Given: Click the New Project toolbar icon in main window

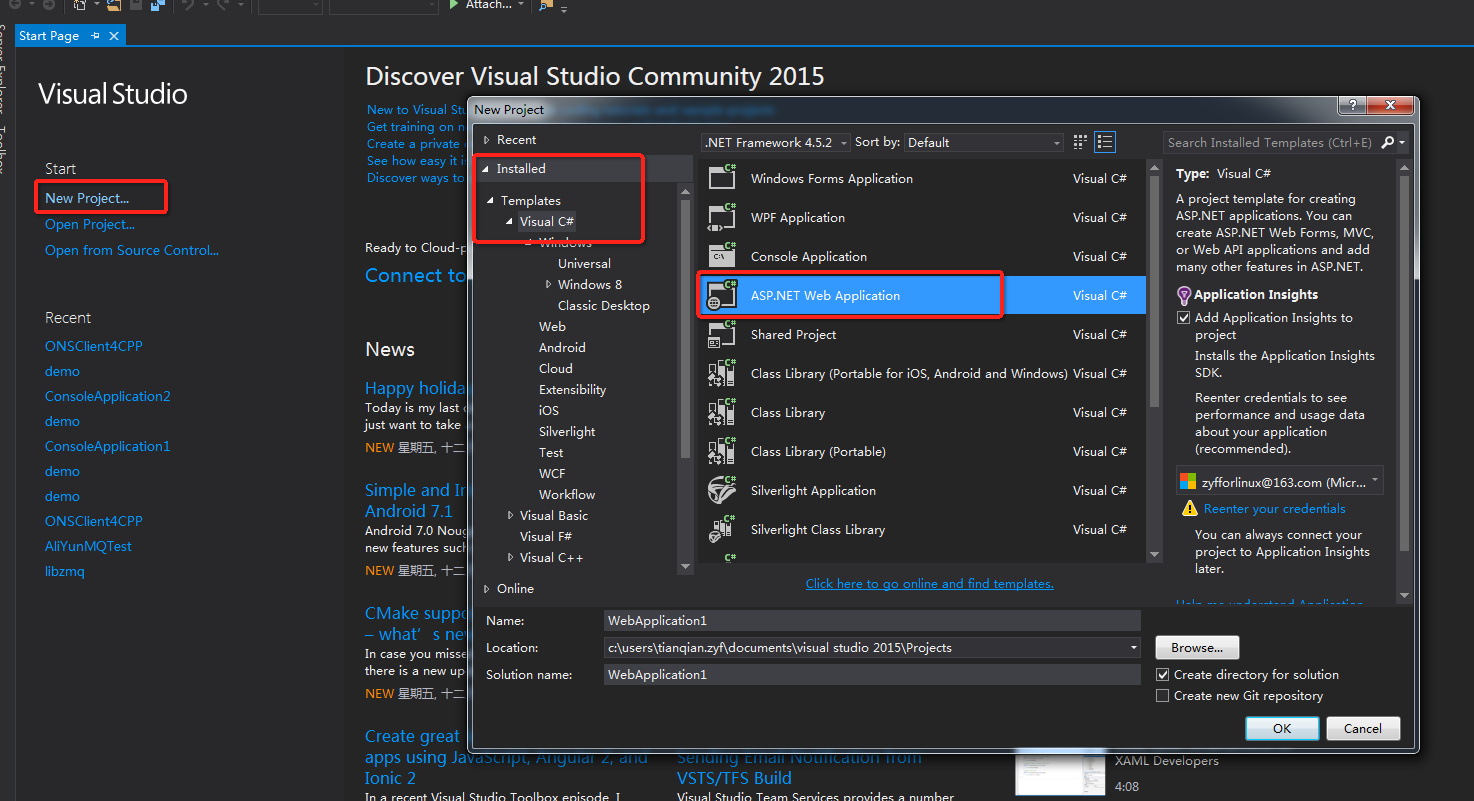Looking at the screenshot, I should [x=80, y=5].
